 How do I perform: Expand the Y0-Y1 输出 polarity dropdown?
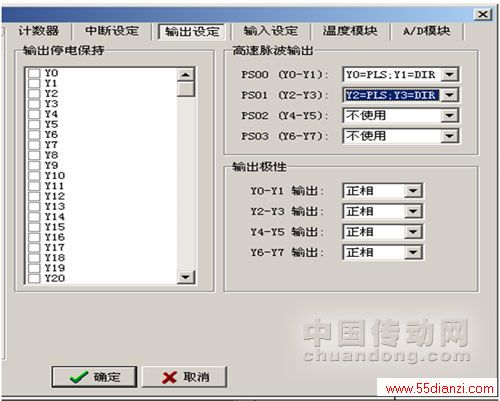pos(413,191)
